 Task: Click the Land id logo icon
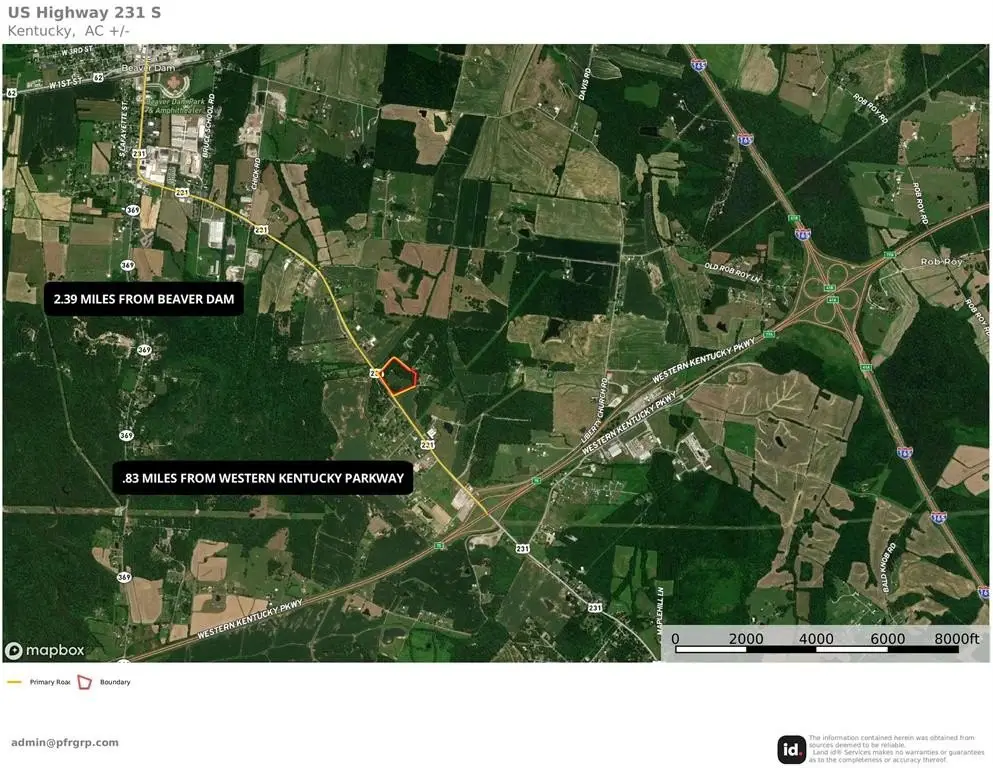pos(792,749)
